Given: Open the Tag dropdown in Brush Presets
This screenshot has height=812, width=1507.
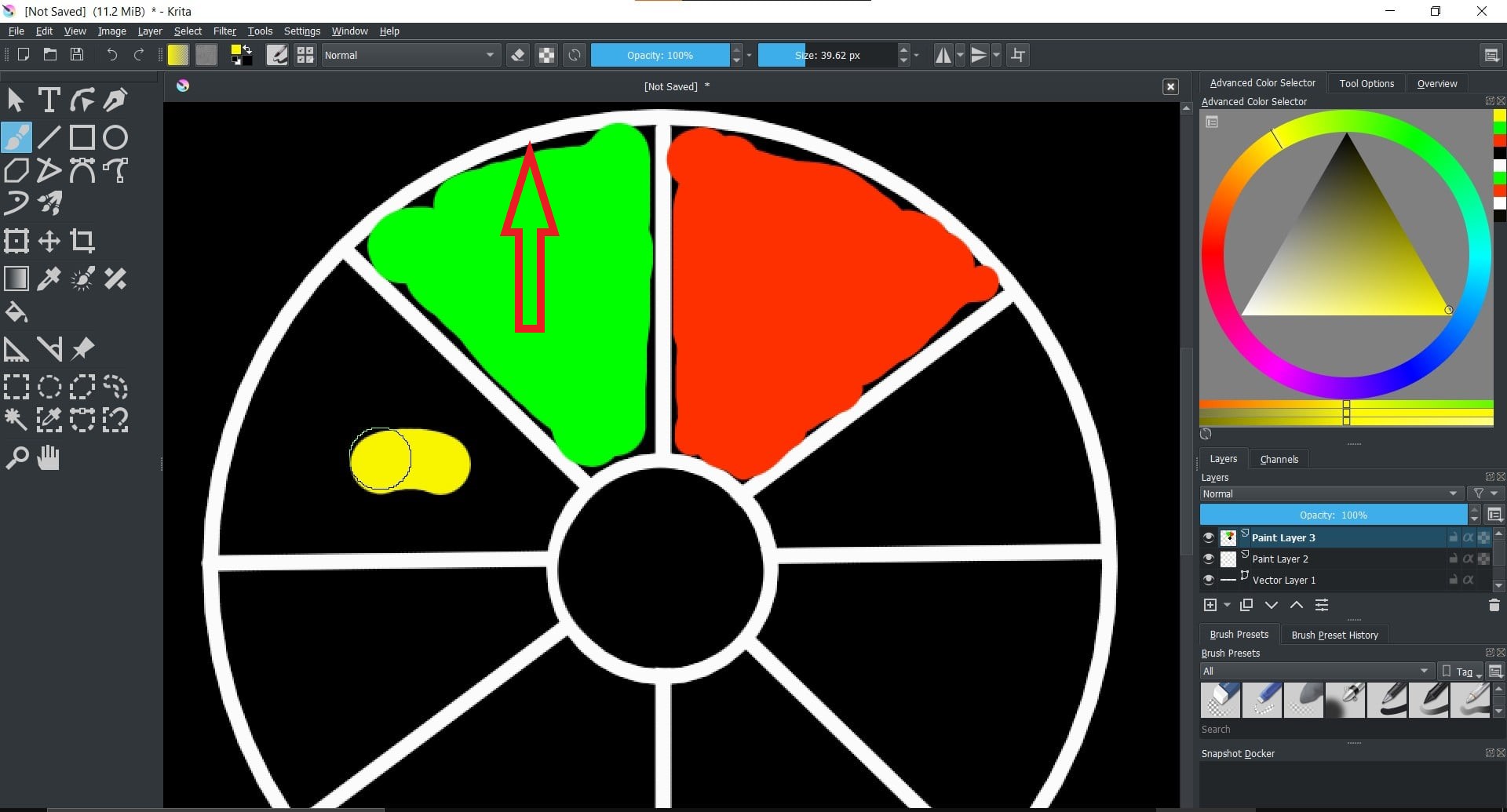Looking at the screenshot, I should pos(1462,672).
